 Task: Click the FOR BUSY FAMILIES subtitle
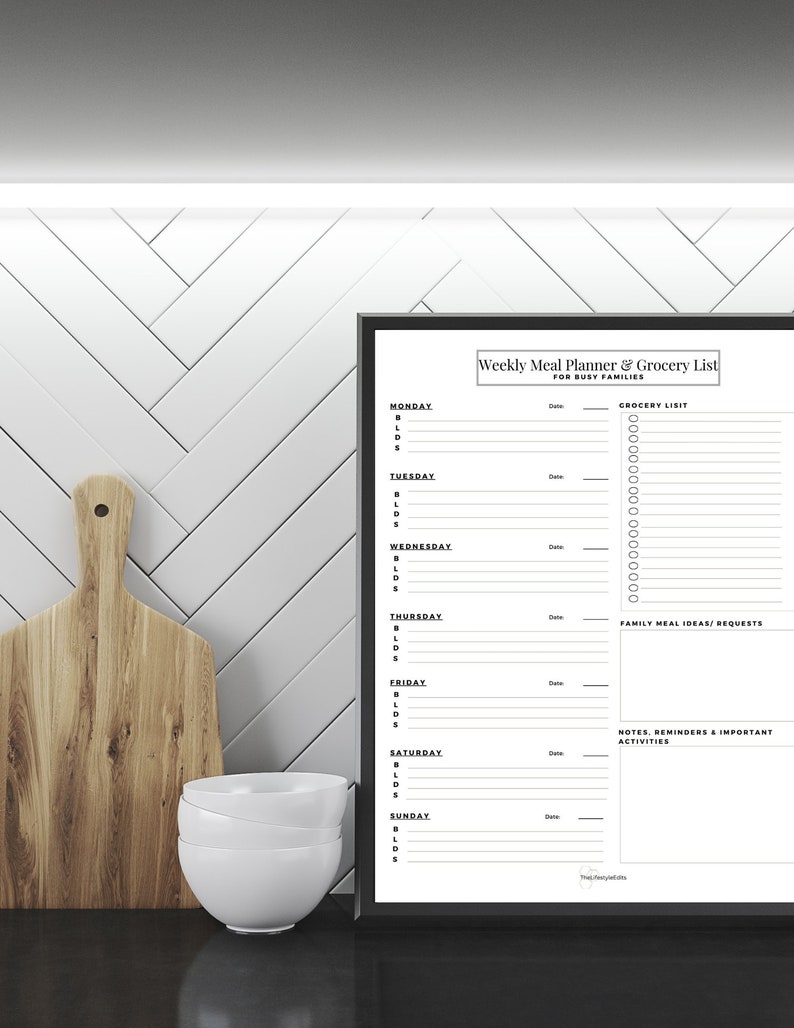point(598,377)
